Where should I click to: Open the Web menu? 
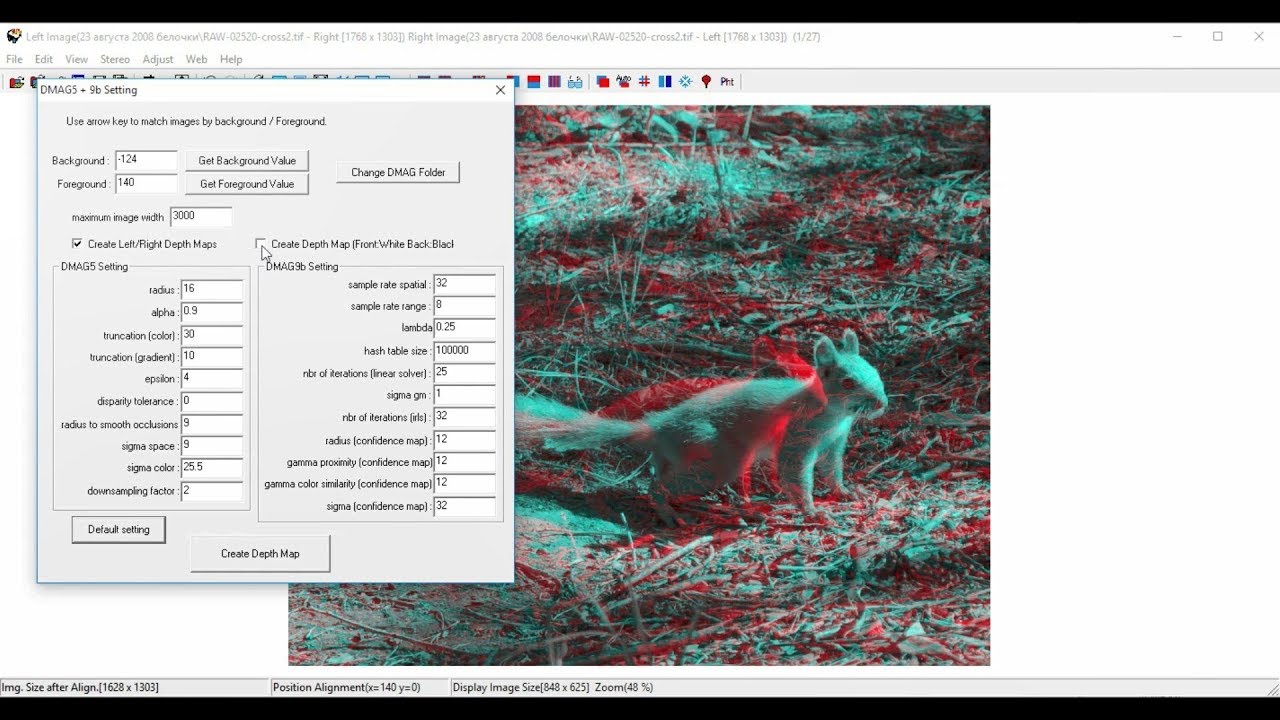[196, 59]
